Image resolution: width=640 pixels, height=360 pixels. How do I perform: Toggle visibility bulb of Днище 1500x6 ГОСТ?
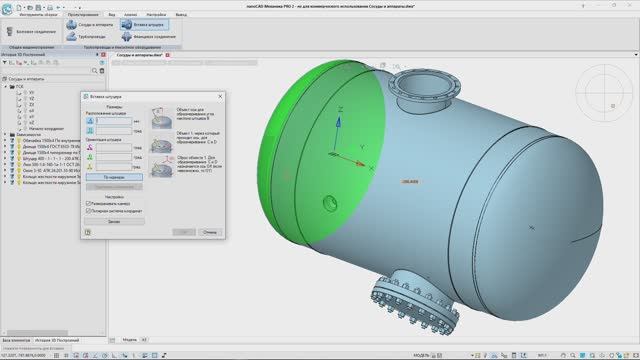pyautogui.click(x=19, y=146)
